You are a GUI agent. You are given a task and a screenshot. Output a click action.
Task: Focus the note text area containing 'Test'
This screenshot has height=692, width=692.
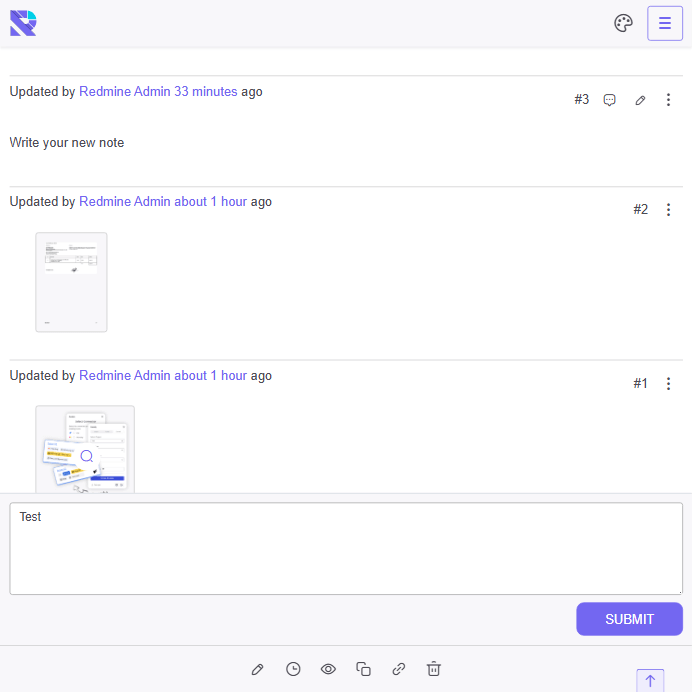pyautogui.click(x=346, y=548)
